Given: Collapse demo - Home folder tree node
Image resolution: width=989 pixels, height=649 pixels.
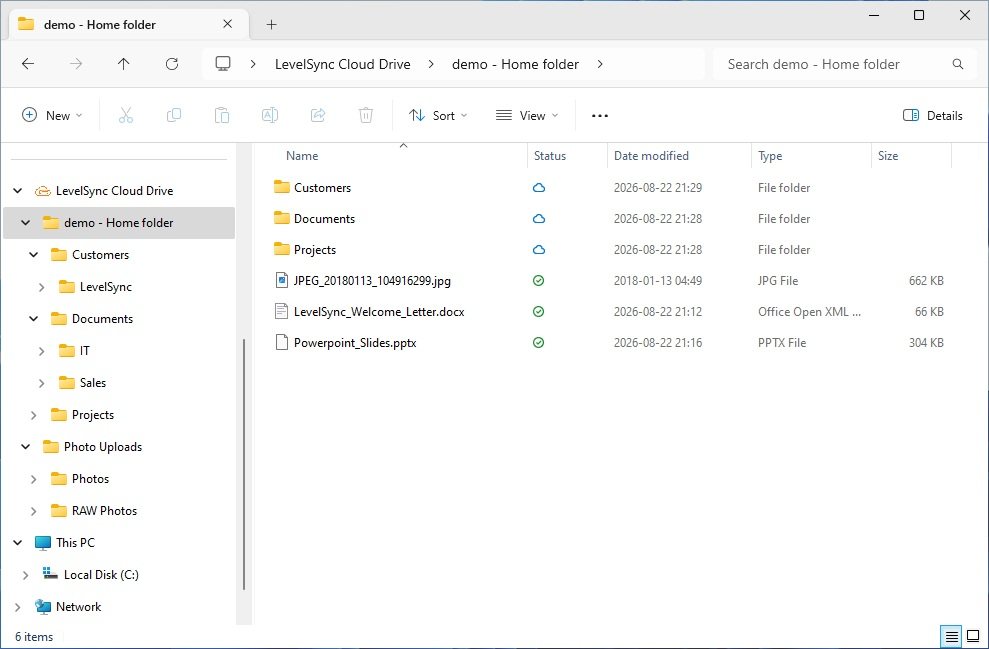Looking at the screenshot, I should pos(26,223).
